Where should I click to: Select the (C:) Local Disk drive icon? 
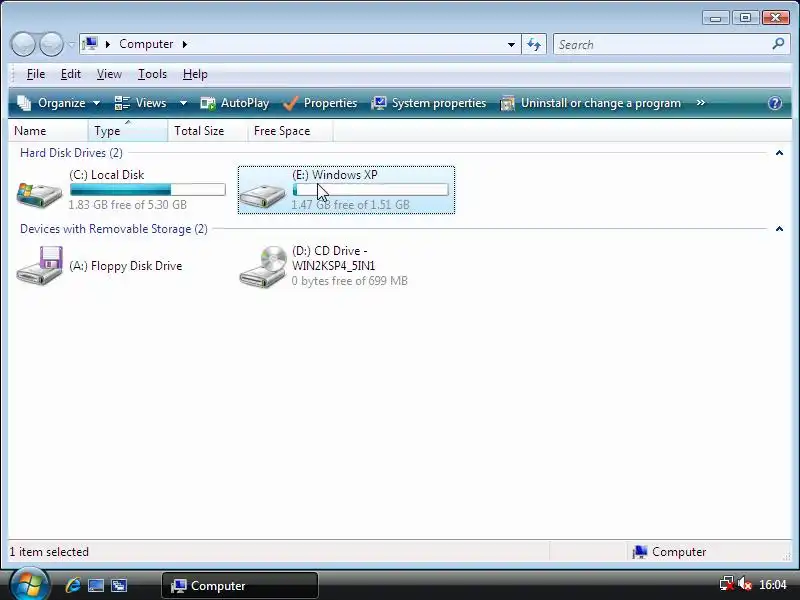pos(39,194)
